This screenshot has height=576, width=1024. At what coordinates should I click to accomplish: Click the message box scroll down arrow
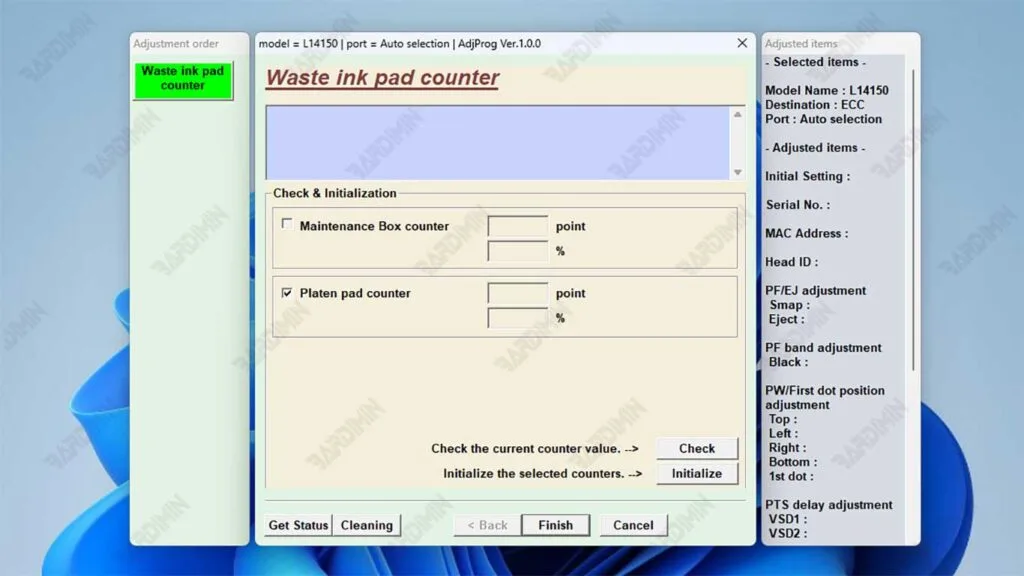737,172
